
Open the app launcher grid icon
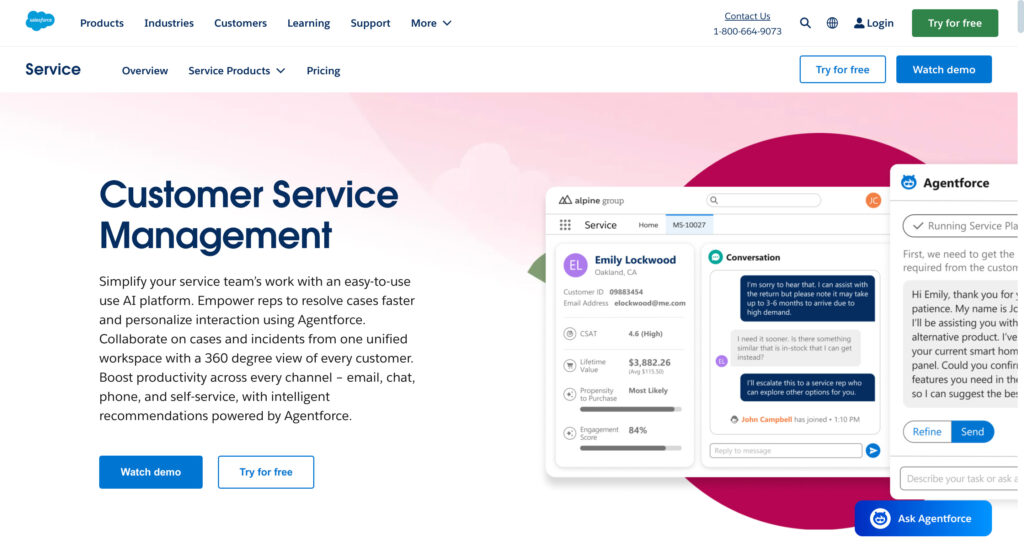pos(566,225)
